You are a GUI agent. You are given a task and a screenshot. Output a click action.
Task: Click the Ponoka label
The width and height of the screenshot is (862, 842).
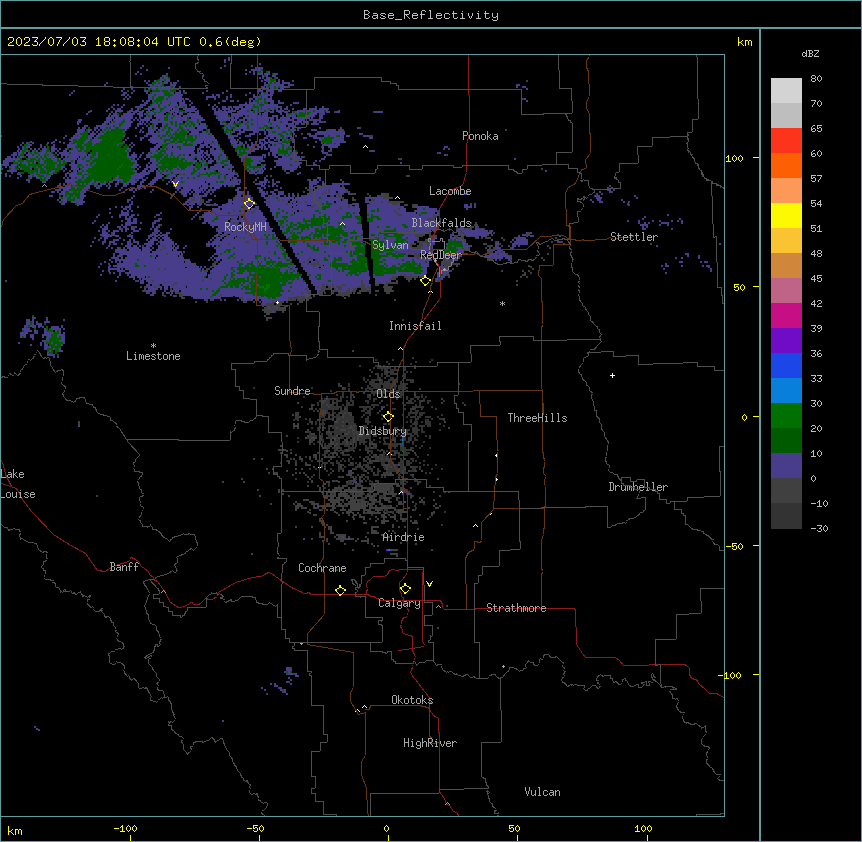(480, 136)
